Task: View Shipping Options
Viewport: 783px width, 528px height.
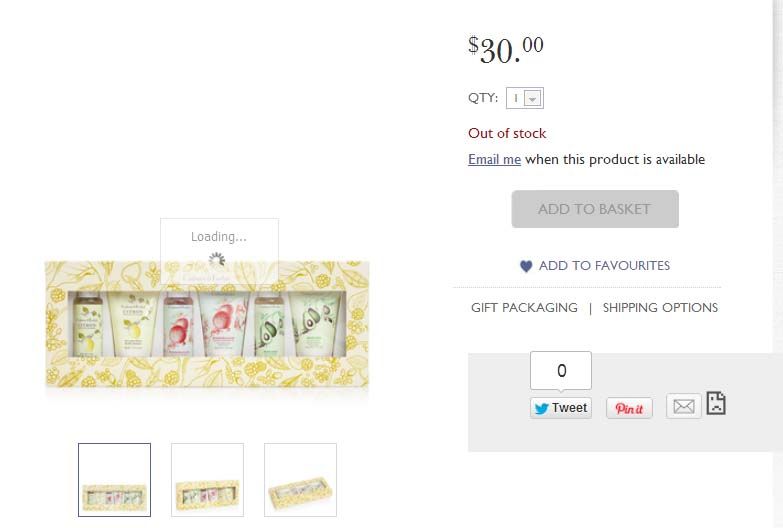Action: pos(660,308)
